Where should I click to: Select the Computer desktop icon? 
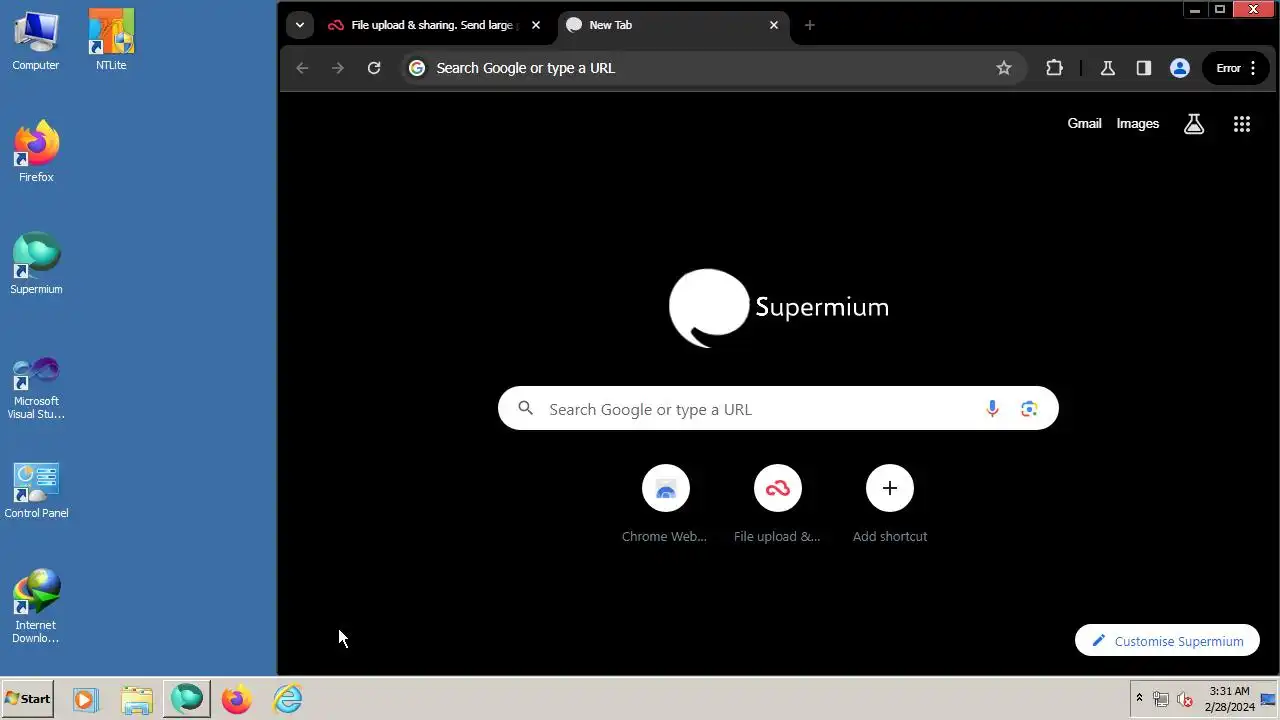[x=36, y=41]
